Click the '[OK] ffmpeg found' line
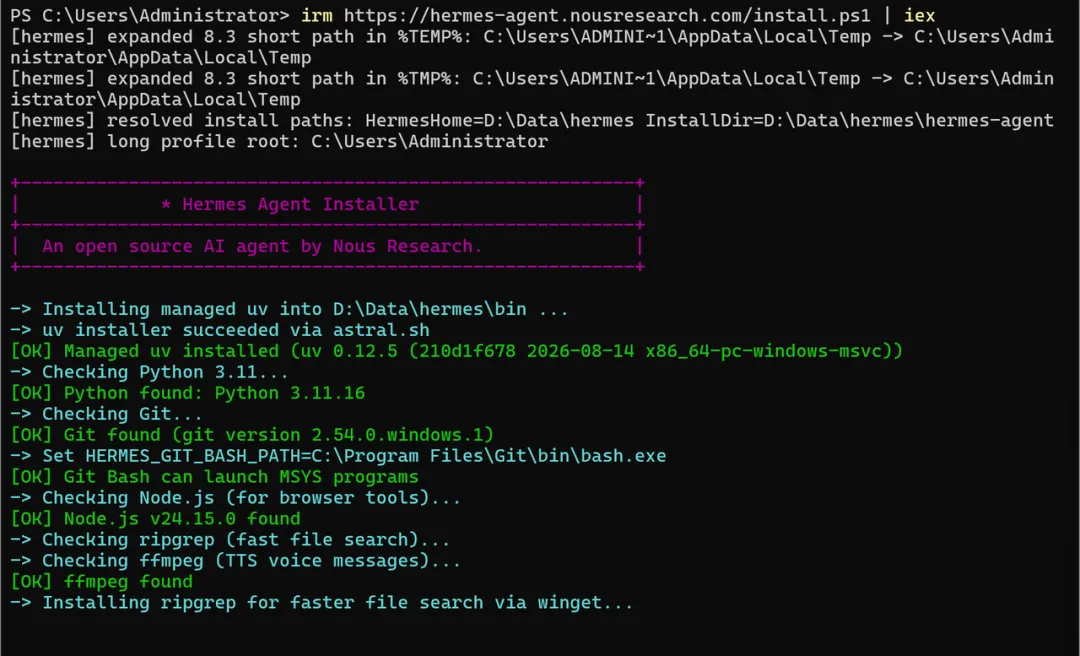Screen dimensions: 1080x656 [x=101, y=582]
